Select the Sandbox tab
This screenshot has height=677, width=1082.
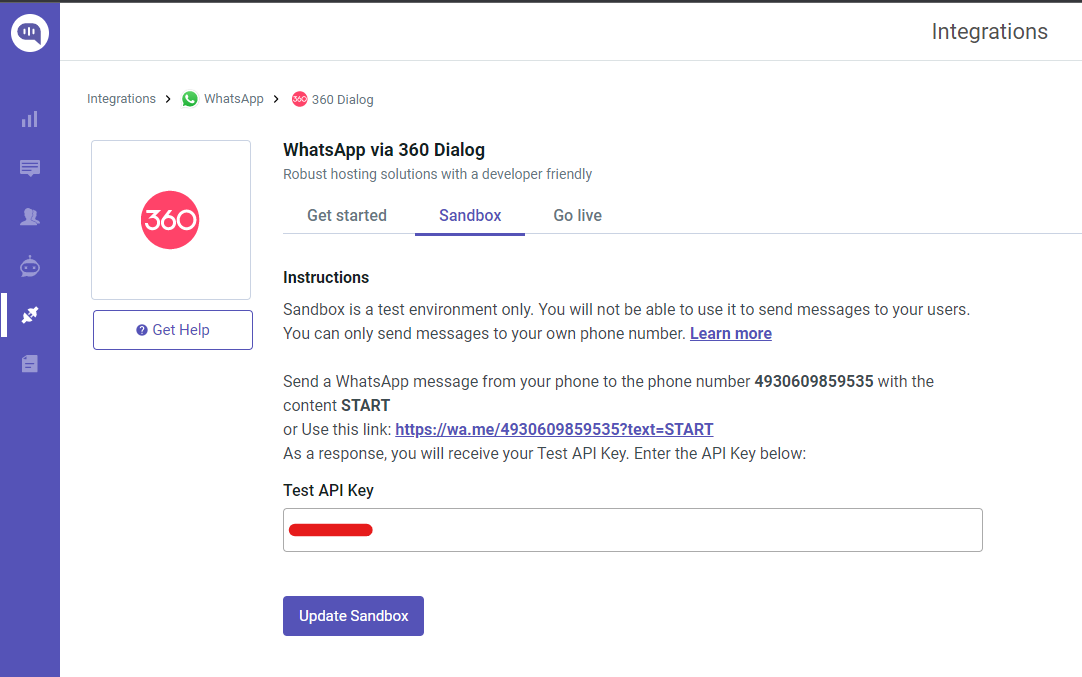(x=470, y=215)
